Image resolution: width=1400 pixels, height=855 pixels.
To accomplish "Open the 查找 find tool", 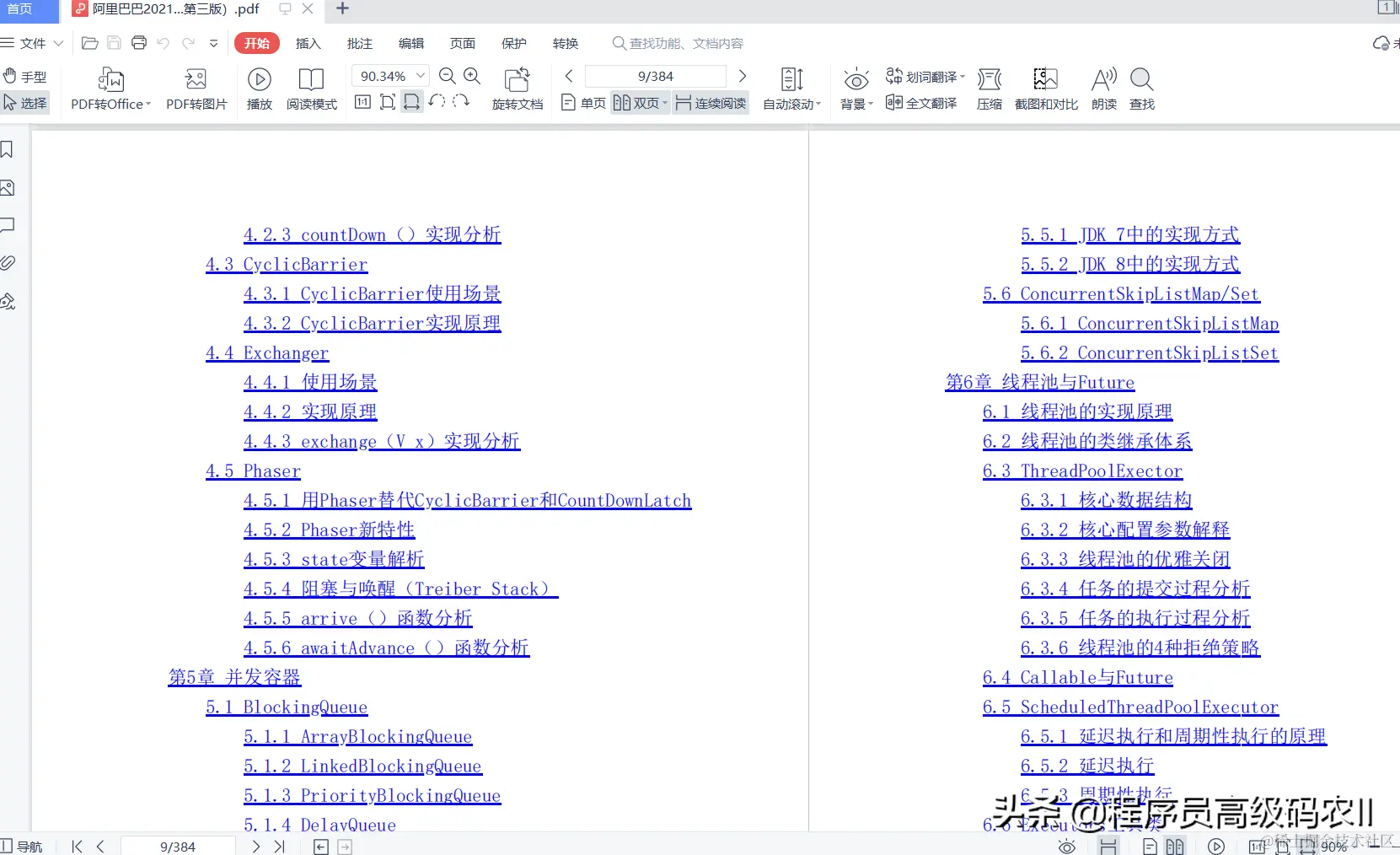I will (x=1142, y=89).
